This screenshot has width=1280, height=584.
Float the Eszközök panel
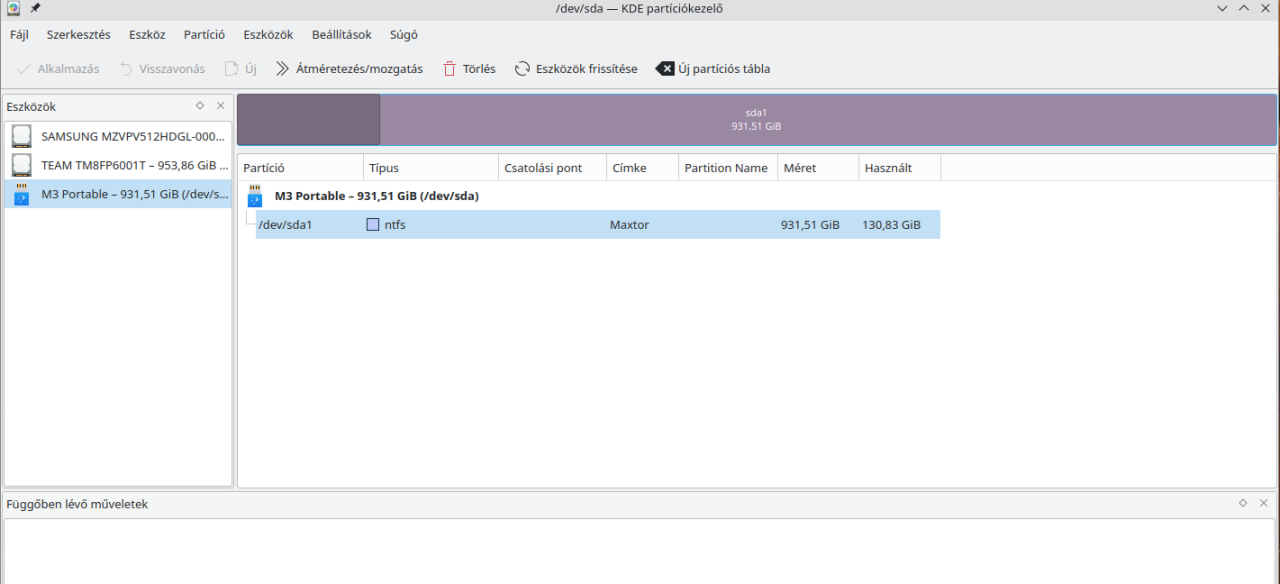(200, 105)
